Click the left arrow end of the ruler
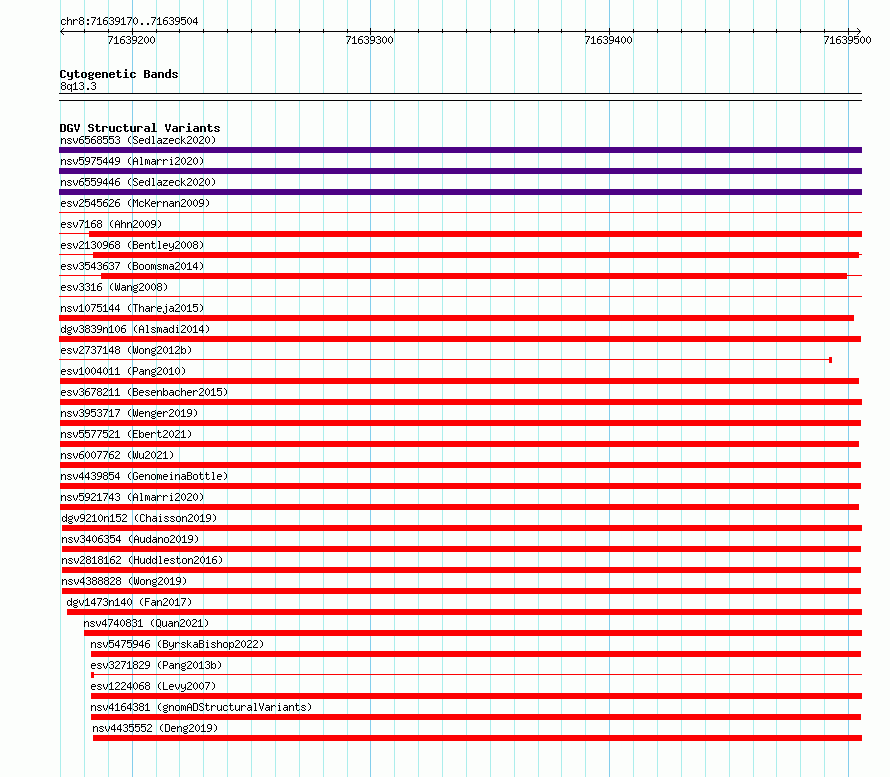This screenshot has width=890, height=777. (62, 32)
